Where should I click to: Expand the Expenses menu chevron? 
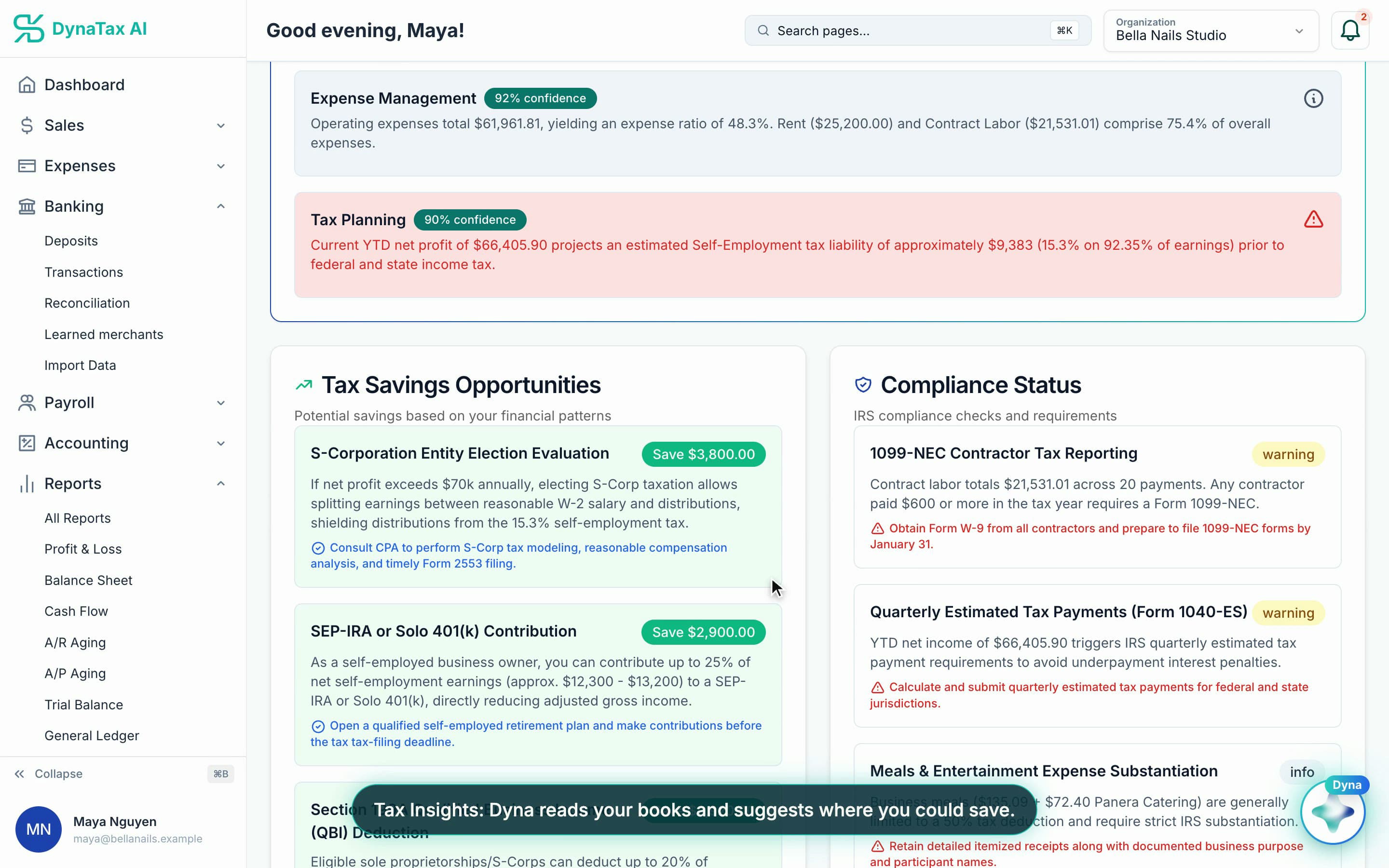(x=221, y=166)
